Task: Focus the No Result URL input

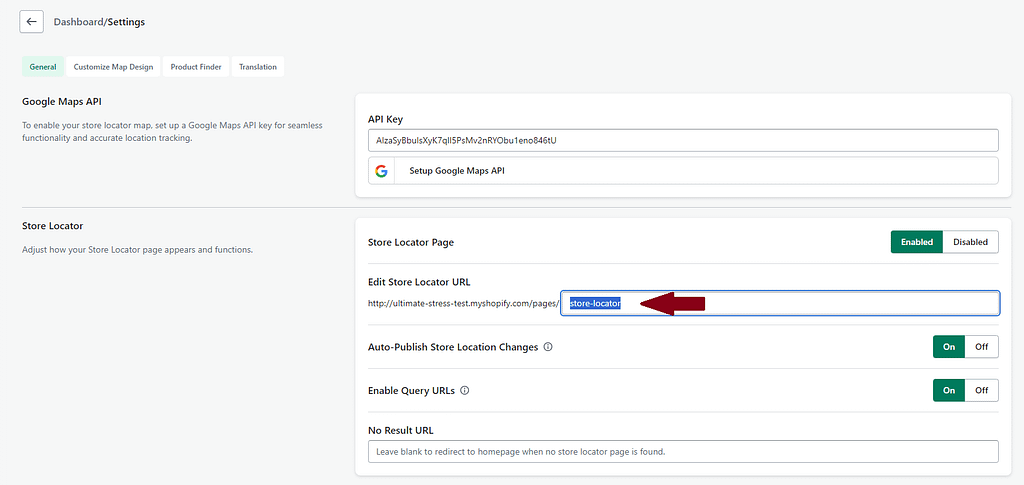Action: [683, 451]
